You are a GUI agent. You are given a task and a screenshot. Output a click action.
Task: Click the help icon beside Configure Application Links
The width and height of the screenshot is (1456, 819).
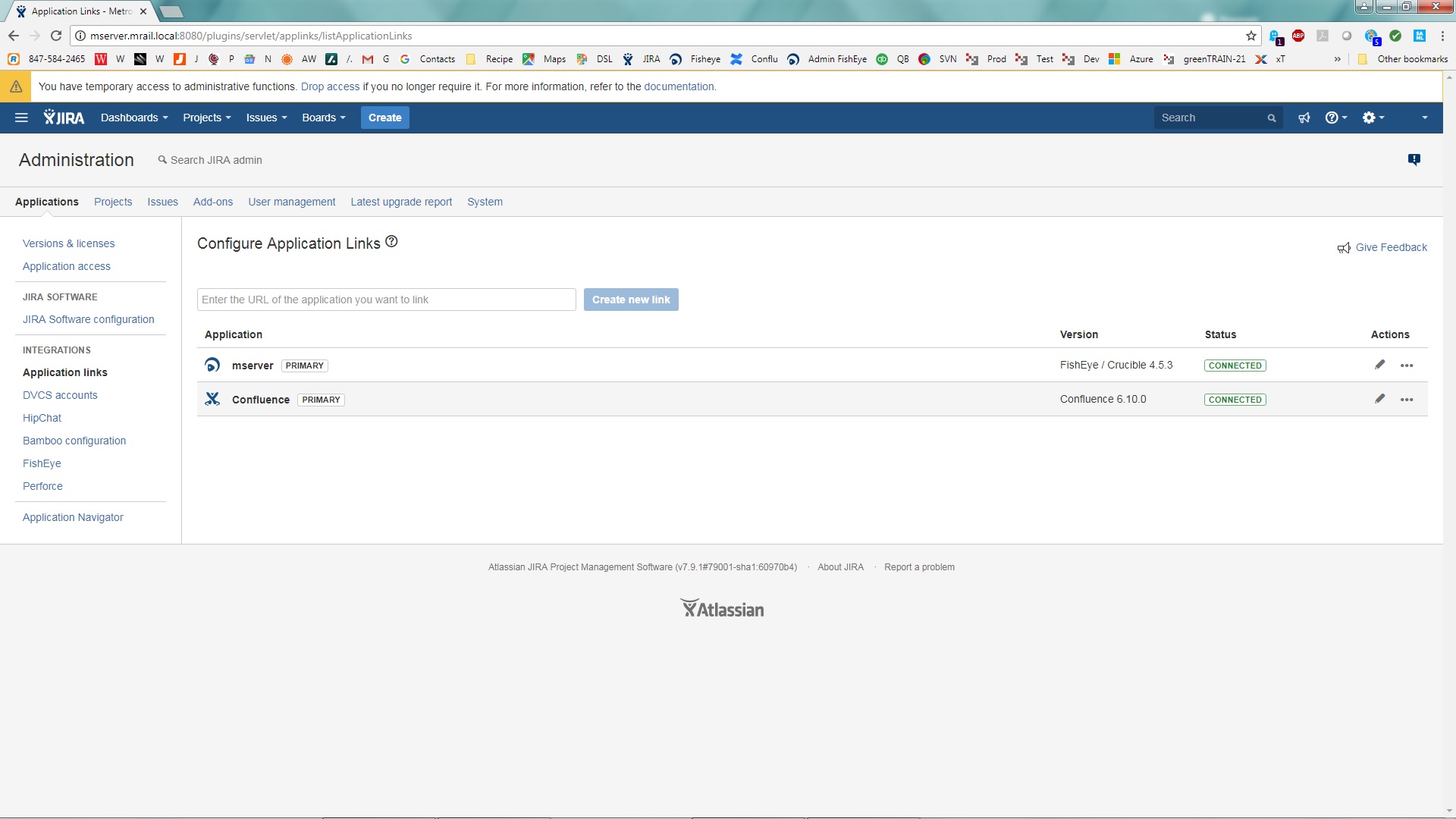(x=391, y=242)
